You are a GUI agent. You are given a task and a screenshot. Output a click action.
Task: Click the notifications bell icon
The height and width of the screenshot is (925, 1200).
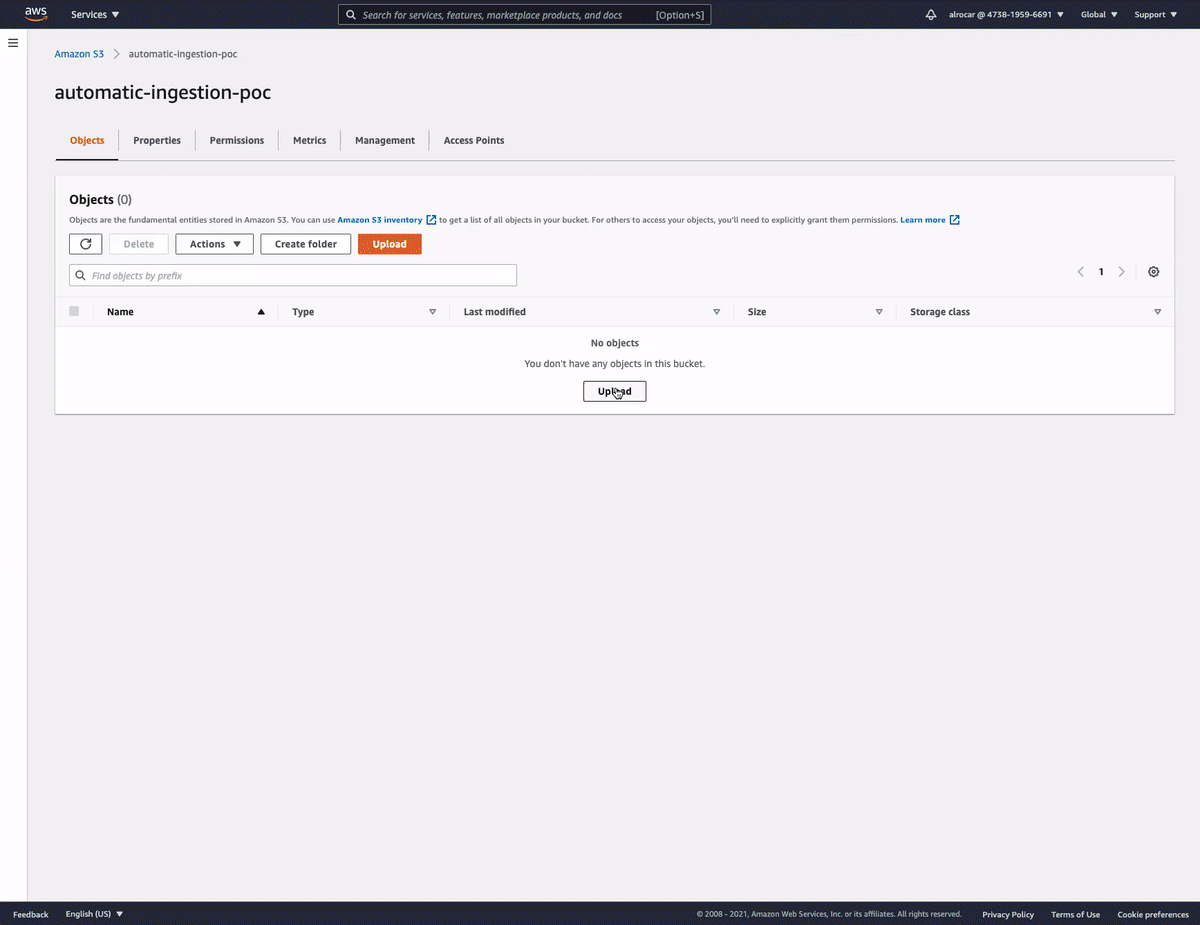tap(931, 15)
